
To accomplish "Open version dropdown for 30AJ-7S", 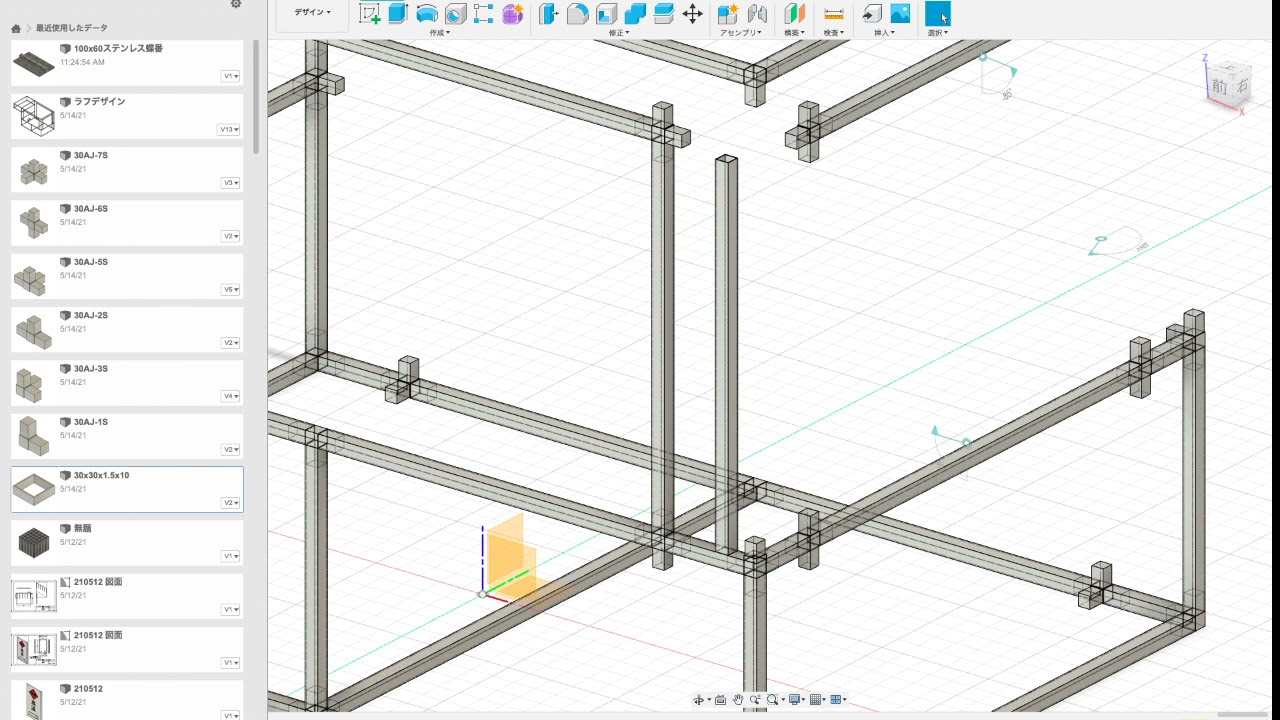I will (231, 183).
